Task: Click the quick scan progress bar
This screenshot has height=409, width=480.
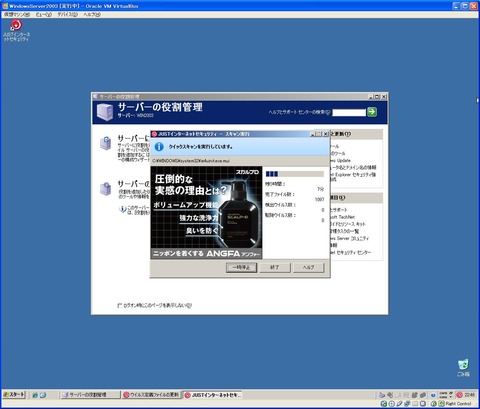Action: pos(294,174)
